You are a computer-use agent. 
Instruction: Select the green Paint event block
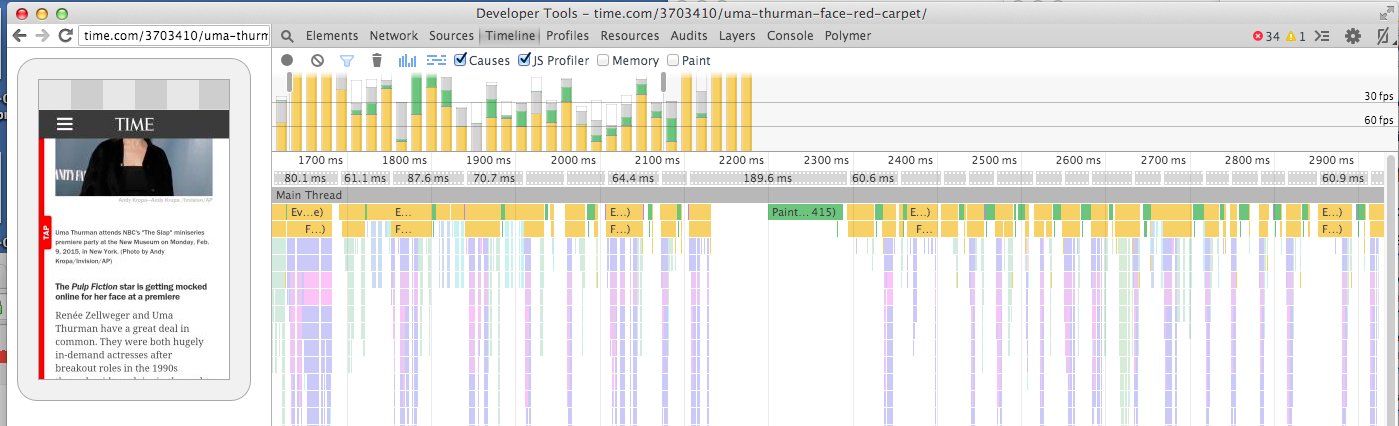pos(805,212)
